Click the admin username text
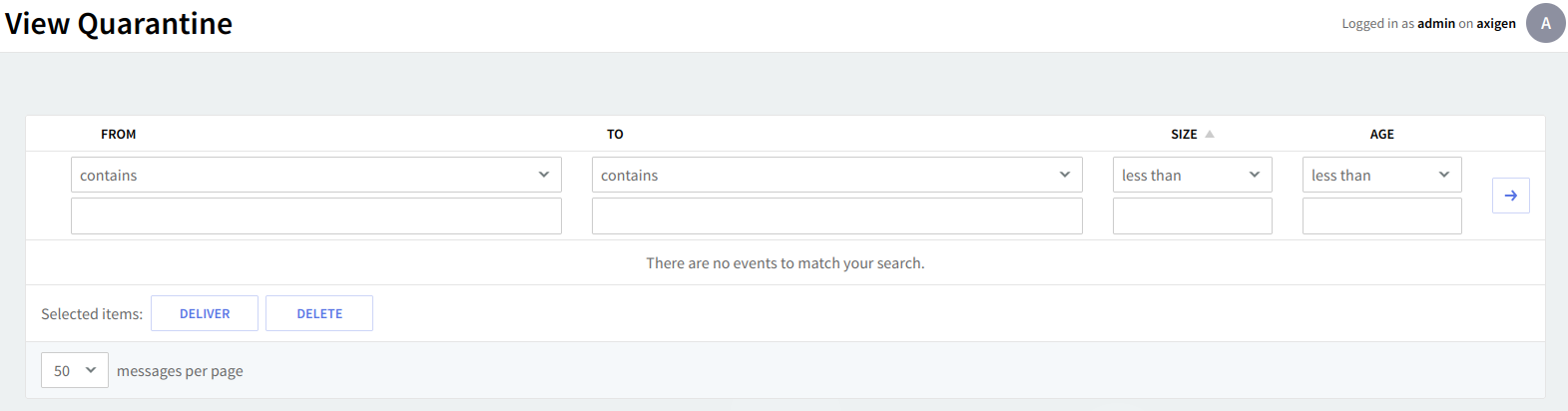The image size is (1568, 411). pos(1435,24)
